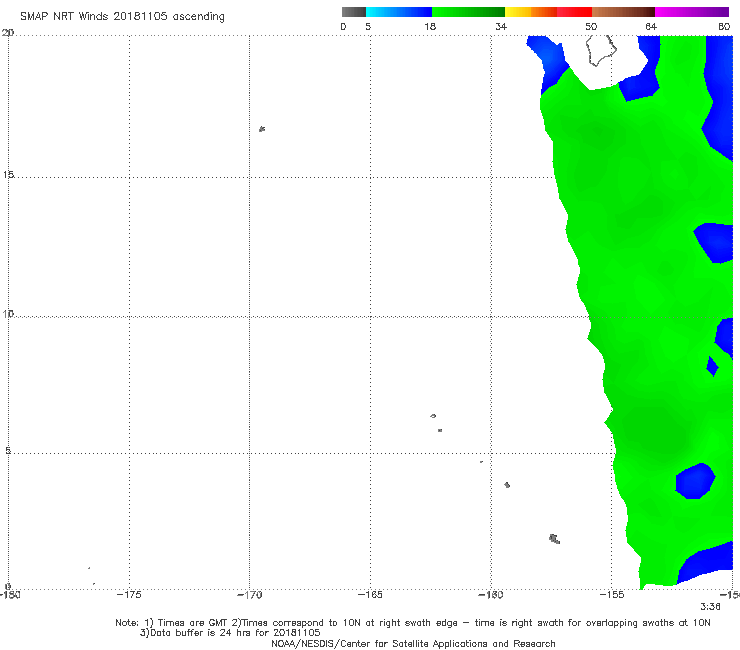
Task: Select the green segment of the color bar
Action: point(468,12)
